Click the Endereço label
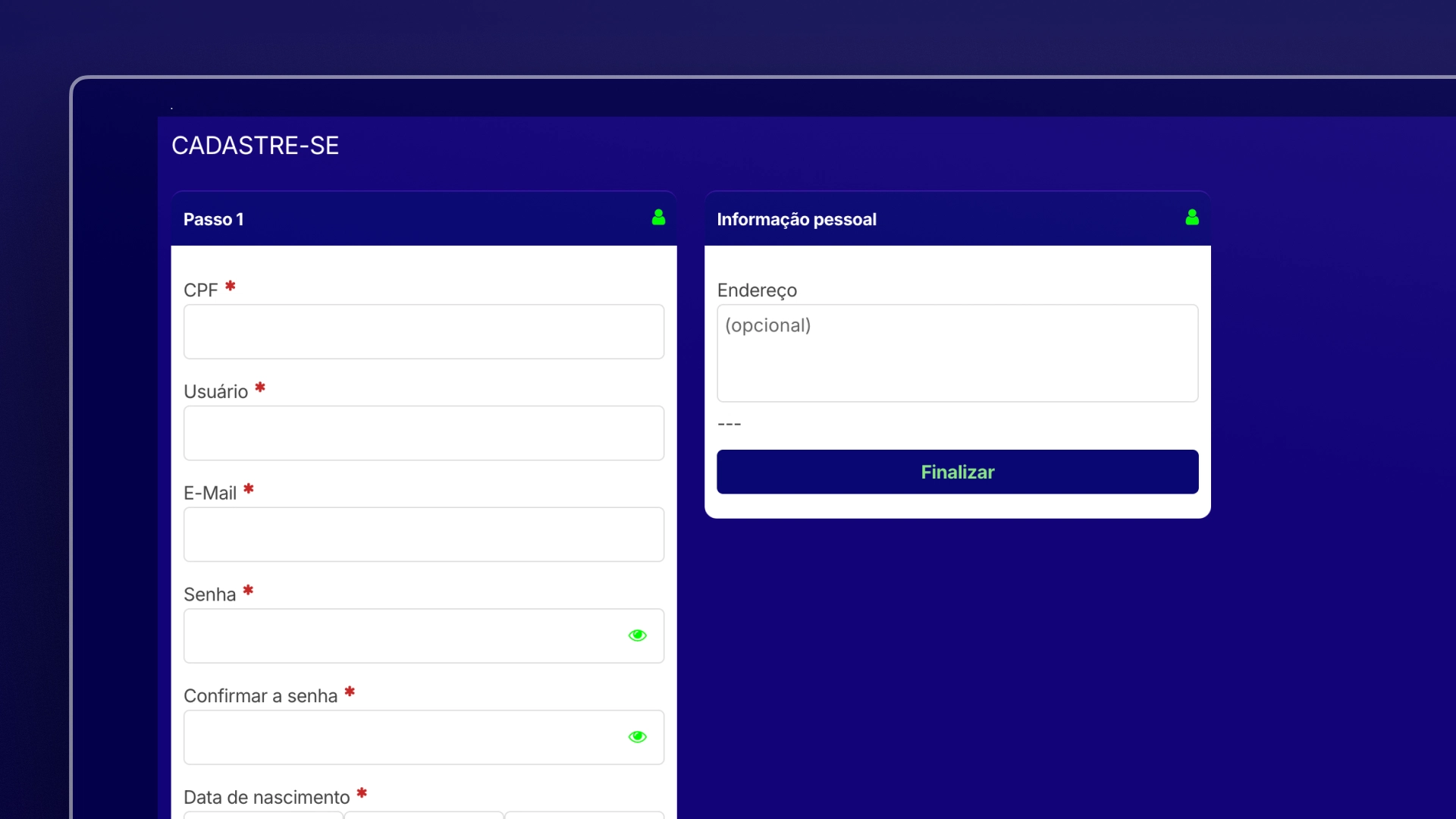The width and height of the screenshot is (1456, 819). (757, 290)
